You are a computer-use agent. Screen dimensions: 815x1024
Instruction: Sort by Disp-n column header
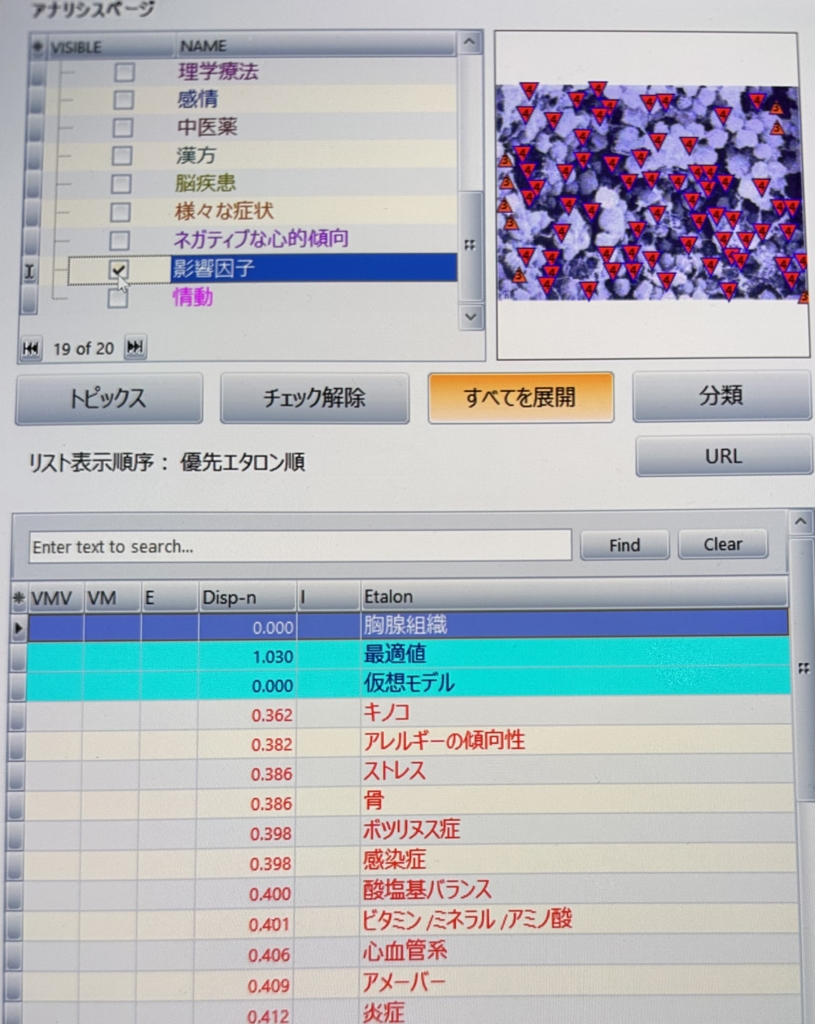tap(246, 597)
